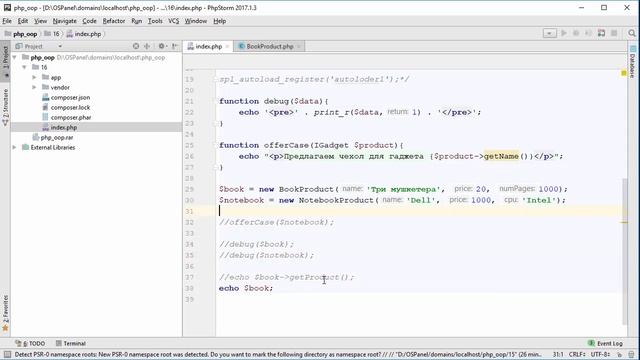640x360 pixels.
Task: Select composer.phar in the project tree
Action: click(x=71, y=118)
